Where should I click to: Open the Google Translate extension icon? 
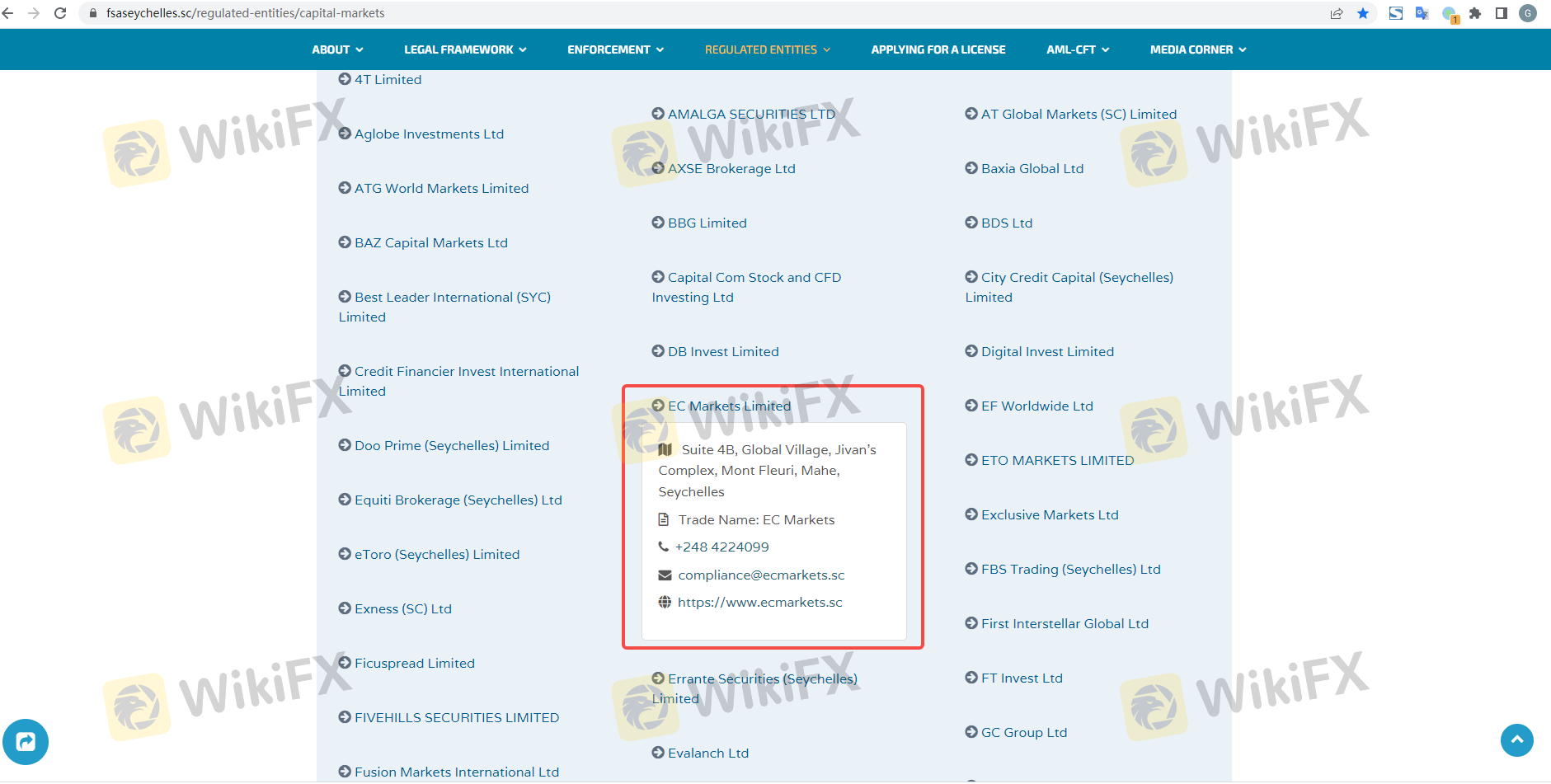[x=1422, y=13]
